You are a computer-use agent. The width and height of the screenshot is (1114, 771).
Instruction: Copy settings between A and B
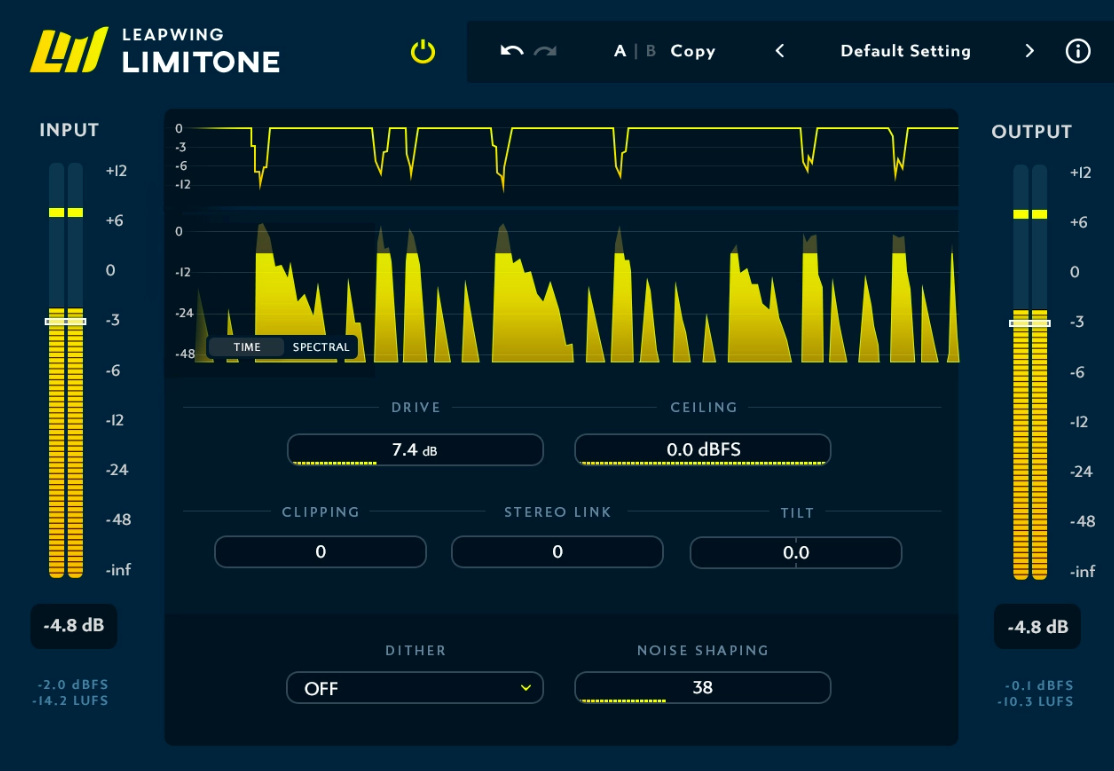(693, 52)
